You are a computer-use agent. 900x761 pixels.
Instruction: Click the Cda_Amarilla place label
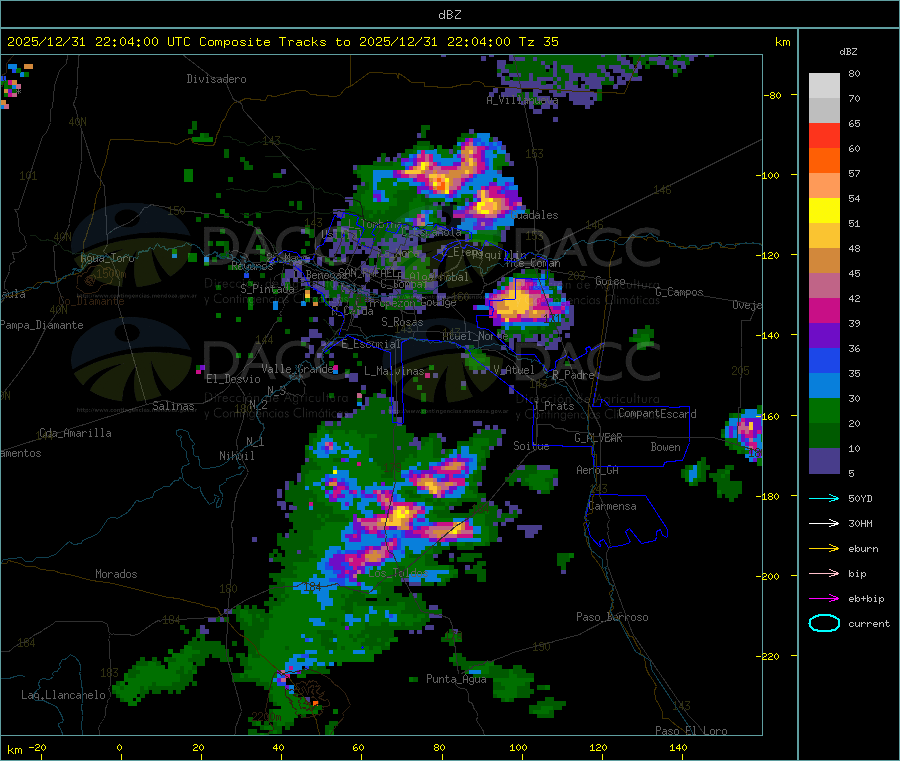pos(75,433)
